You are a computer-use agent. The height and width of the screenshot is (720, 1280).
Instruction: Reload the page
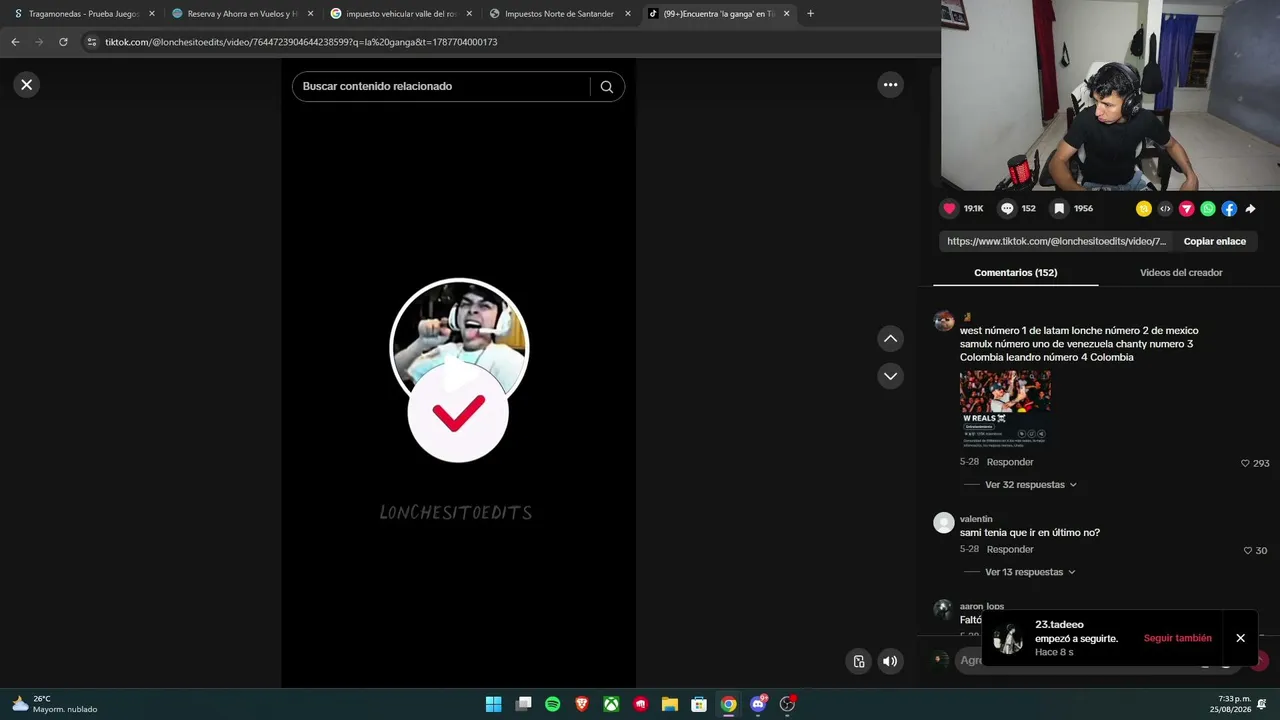pyautogui.click(x=63, y=42)
